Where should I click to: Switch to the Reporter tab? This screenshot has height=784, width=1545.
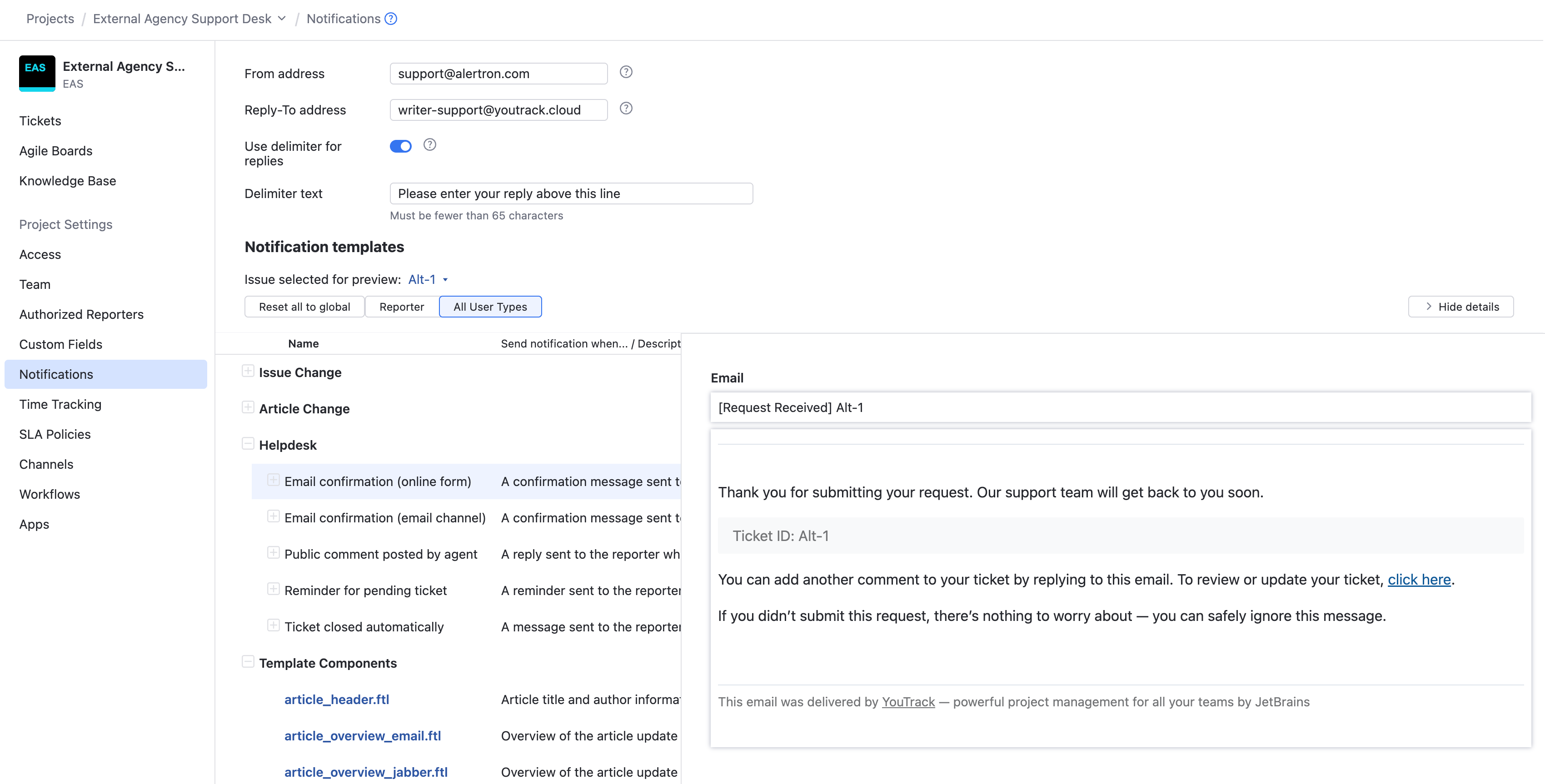point(401,306)
